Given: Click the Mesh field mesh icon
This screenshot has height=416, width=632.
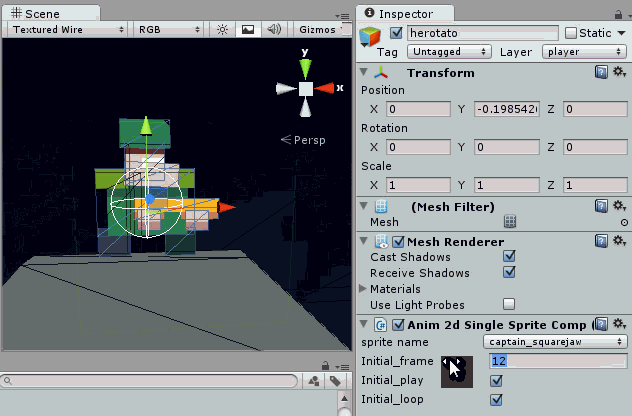Looking at the screenshot, I should click(x=509, y=222).
